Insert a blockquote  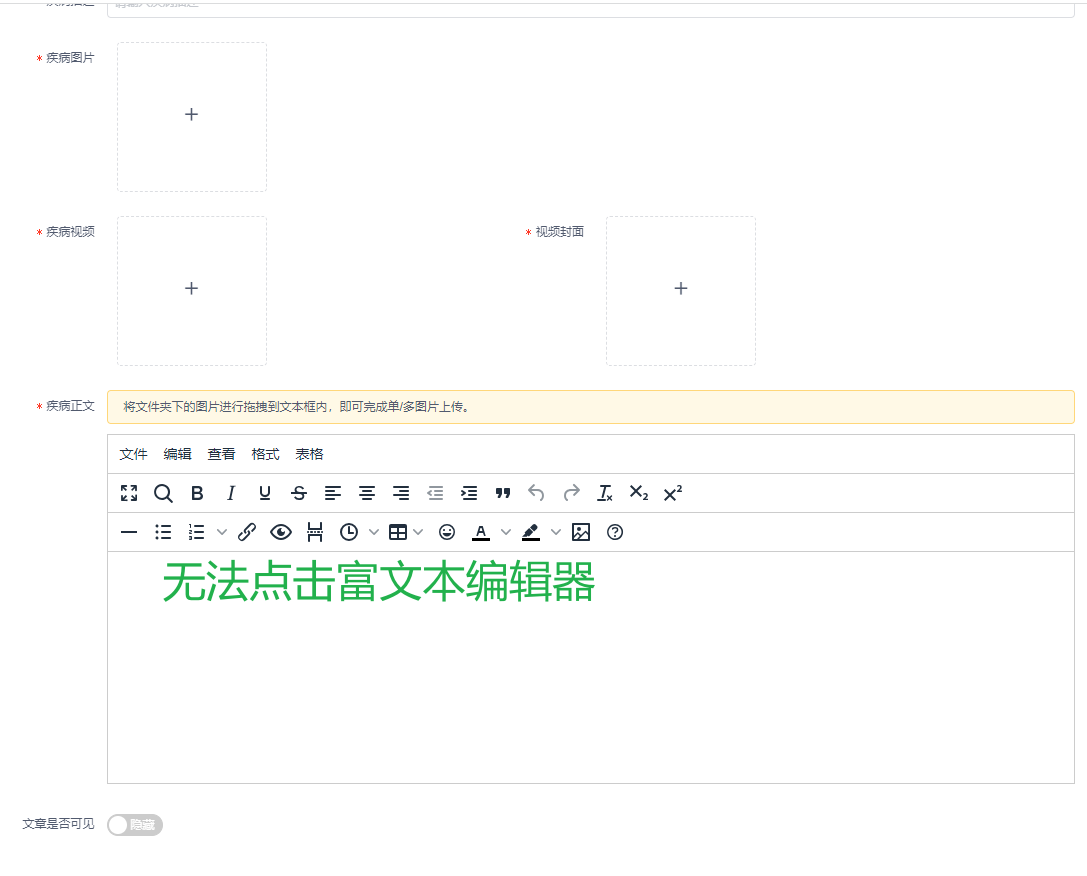503,492
